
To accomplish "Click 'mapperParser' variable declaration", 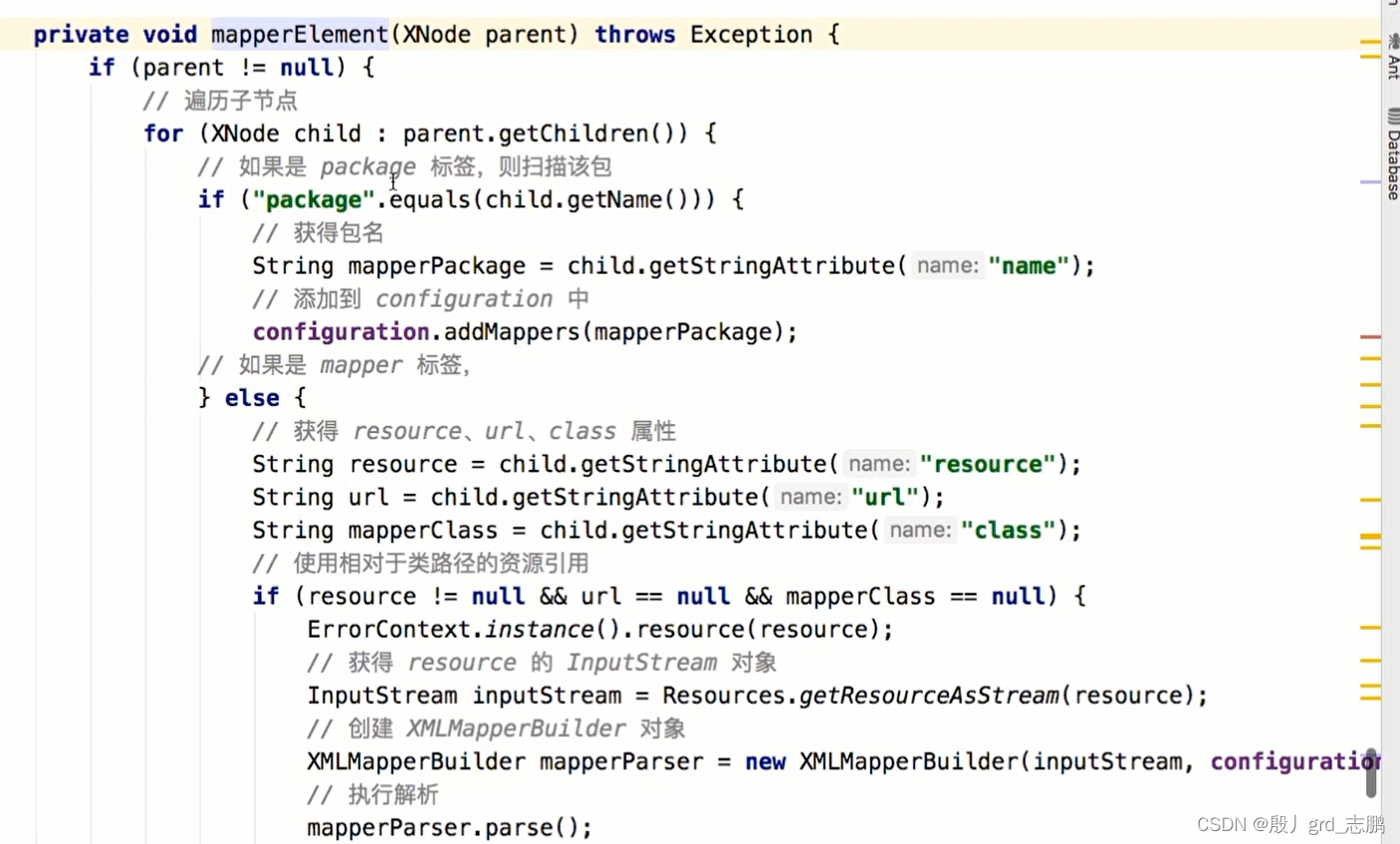I will pos(621,762).
